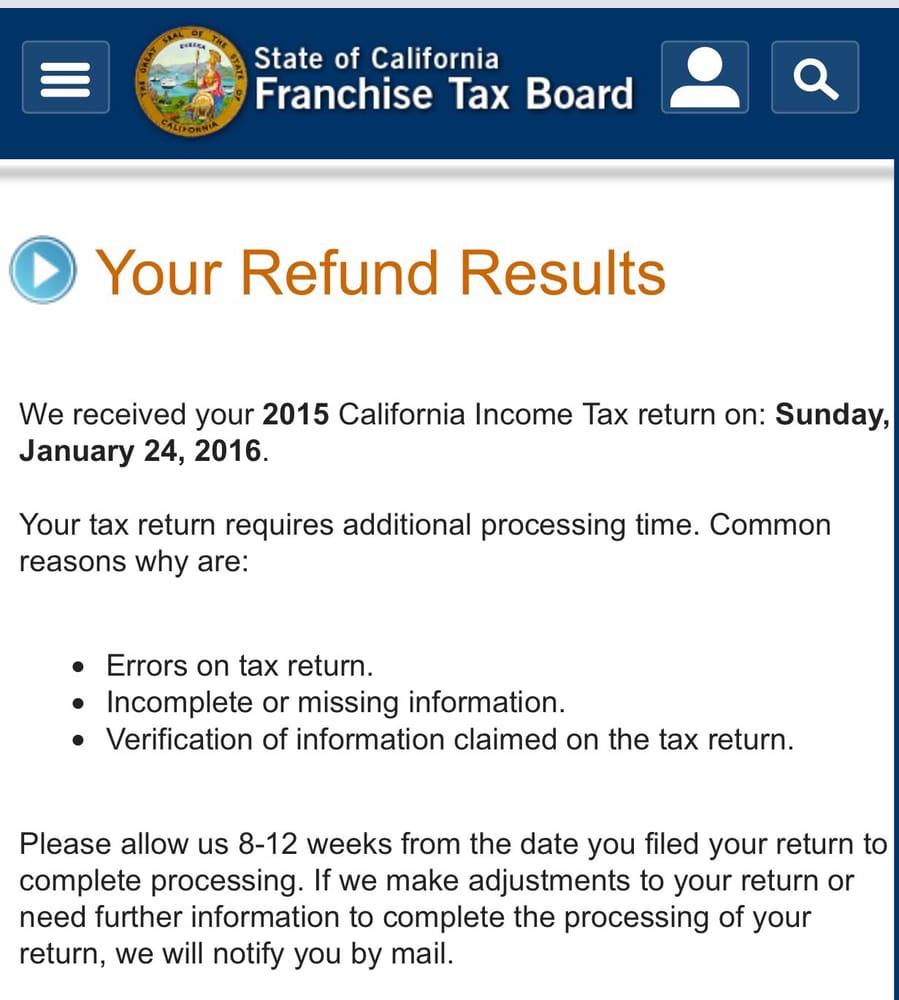Click the "Errors on tax return" bullet item
Image resolution: width=899 pixels, height=1000 pixels.
[239, 666]
